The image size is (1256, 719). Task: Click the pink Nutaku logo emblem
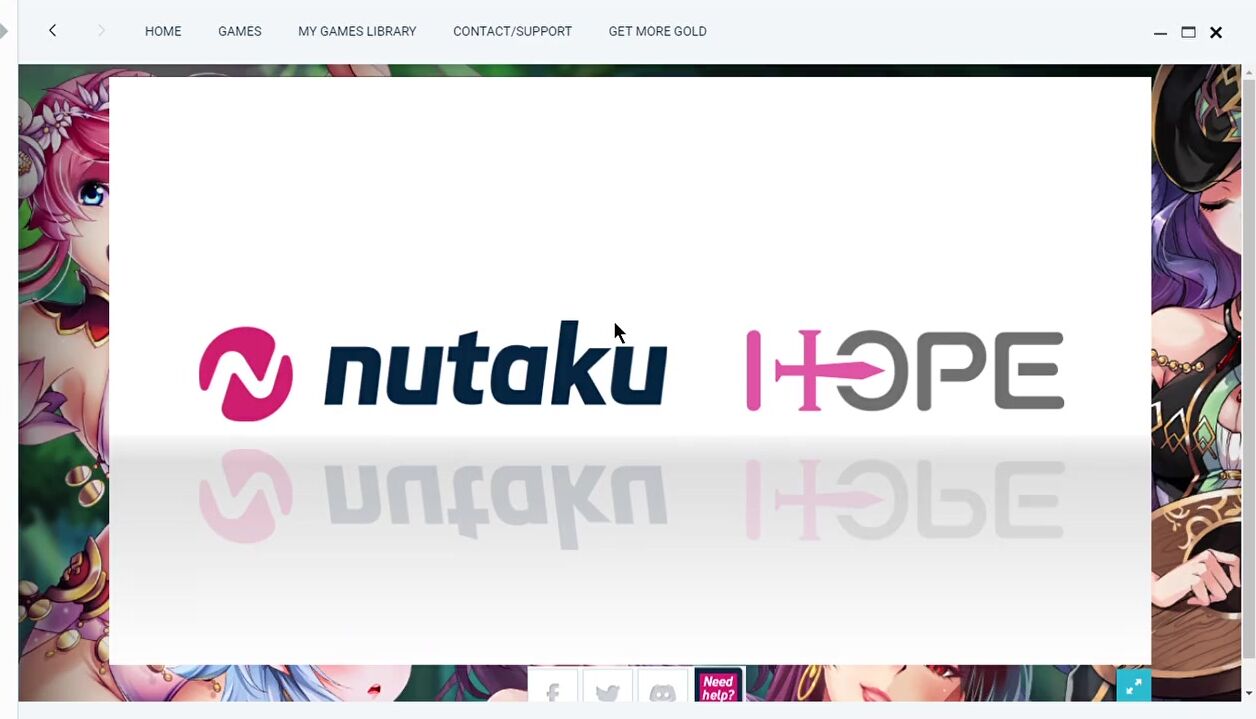[246, 373]
